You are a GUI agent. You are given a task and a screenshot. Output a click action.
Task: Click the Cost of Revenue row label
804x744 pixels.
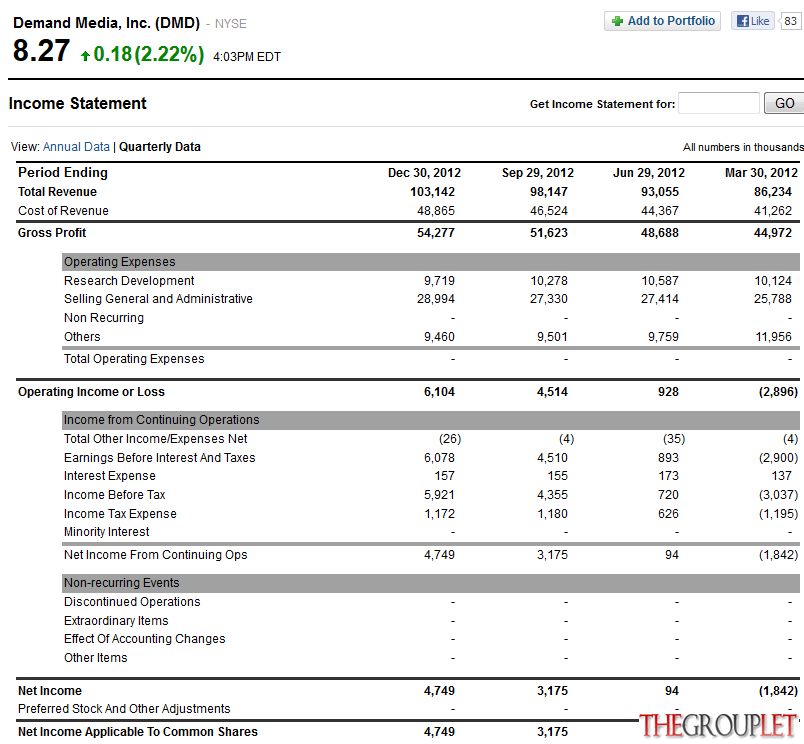tap(63, 211)
